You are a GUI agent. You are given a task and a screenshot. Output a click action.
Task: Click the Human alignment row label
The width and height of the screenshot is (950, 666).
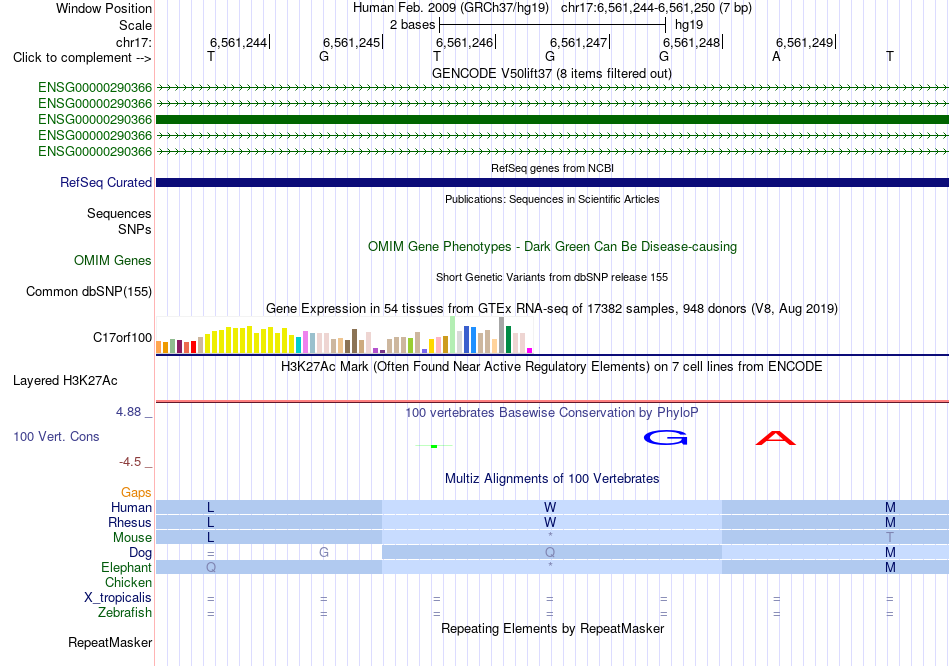[x=131, y=507]
